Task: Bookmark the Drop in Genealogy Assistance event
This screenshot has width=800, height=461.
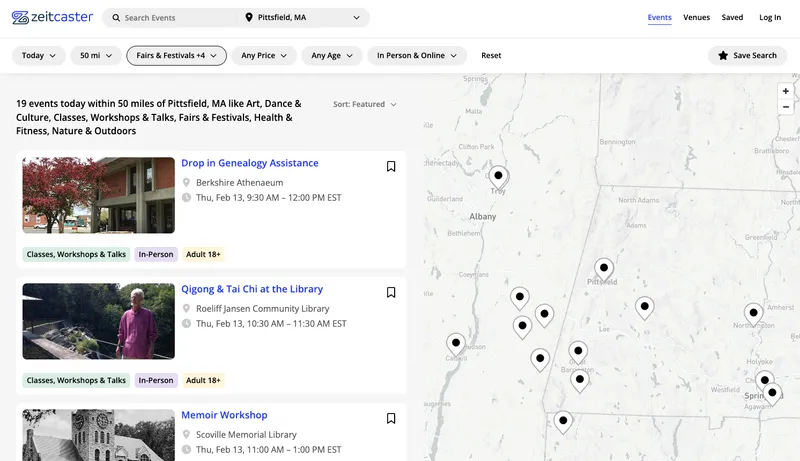Action: pos(391,167)
